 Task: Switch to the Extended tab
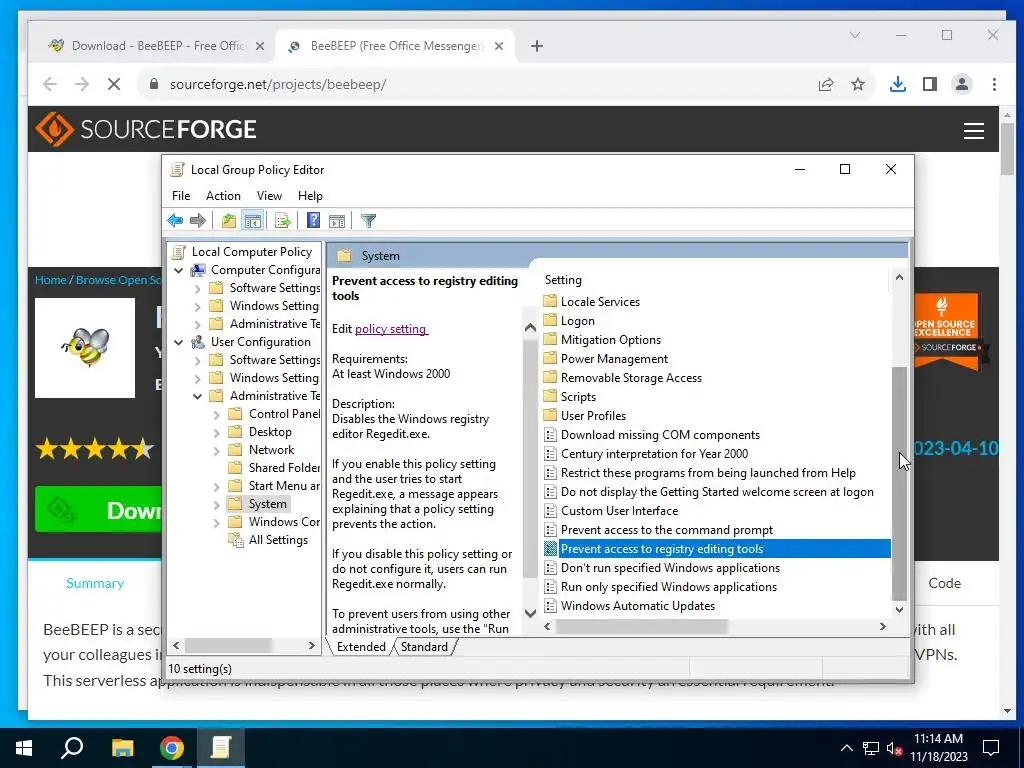[361, 647]
